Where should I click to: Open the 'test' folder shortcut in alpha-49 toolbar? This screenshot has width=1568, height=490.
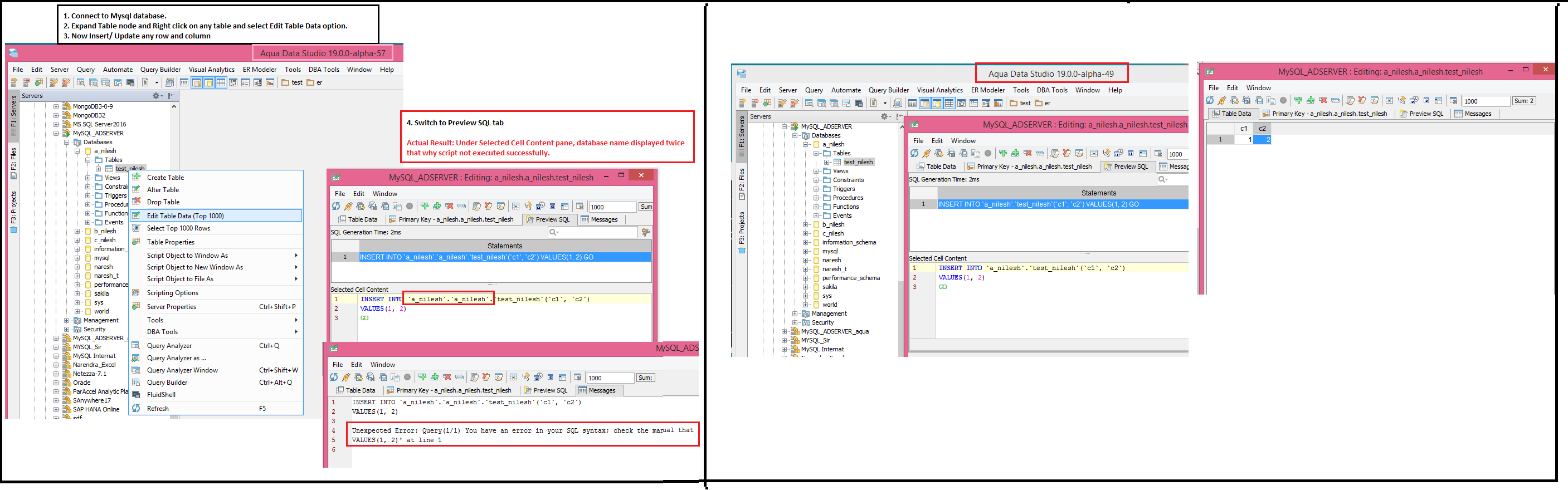click(1020, 104)
